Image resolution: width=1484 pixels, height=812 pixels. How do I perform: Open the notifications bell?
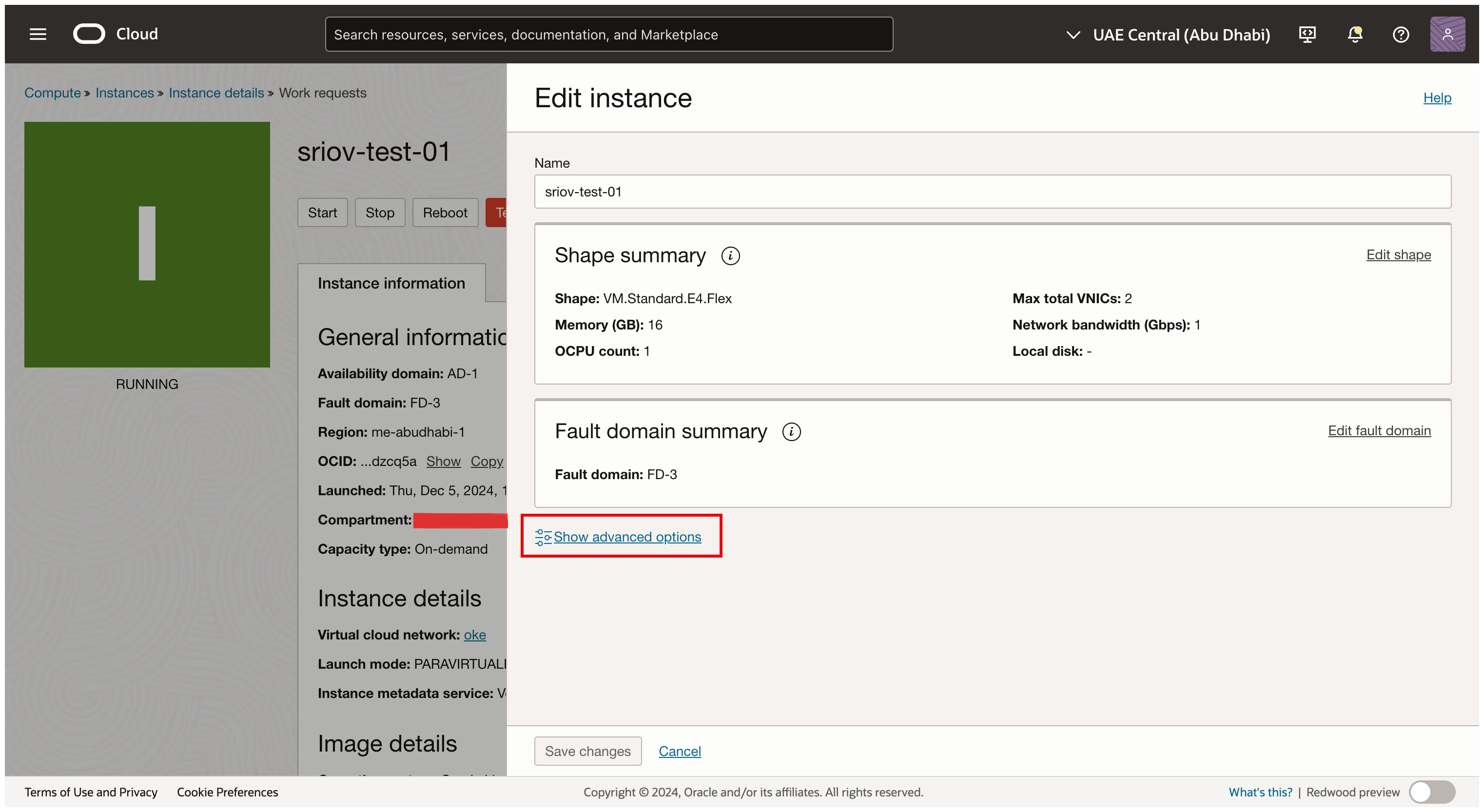click(1354, 35)
